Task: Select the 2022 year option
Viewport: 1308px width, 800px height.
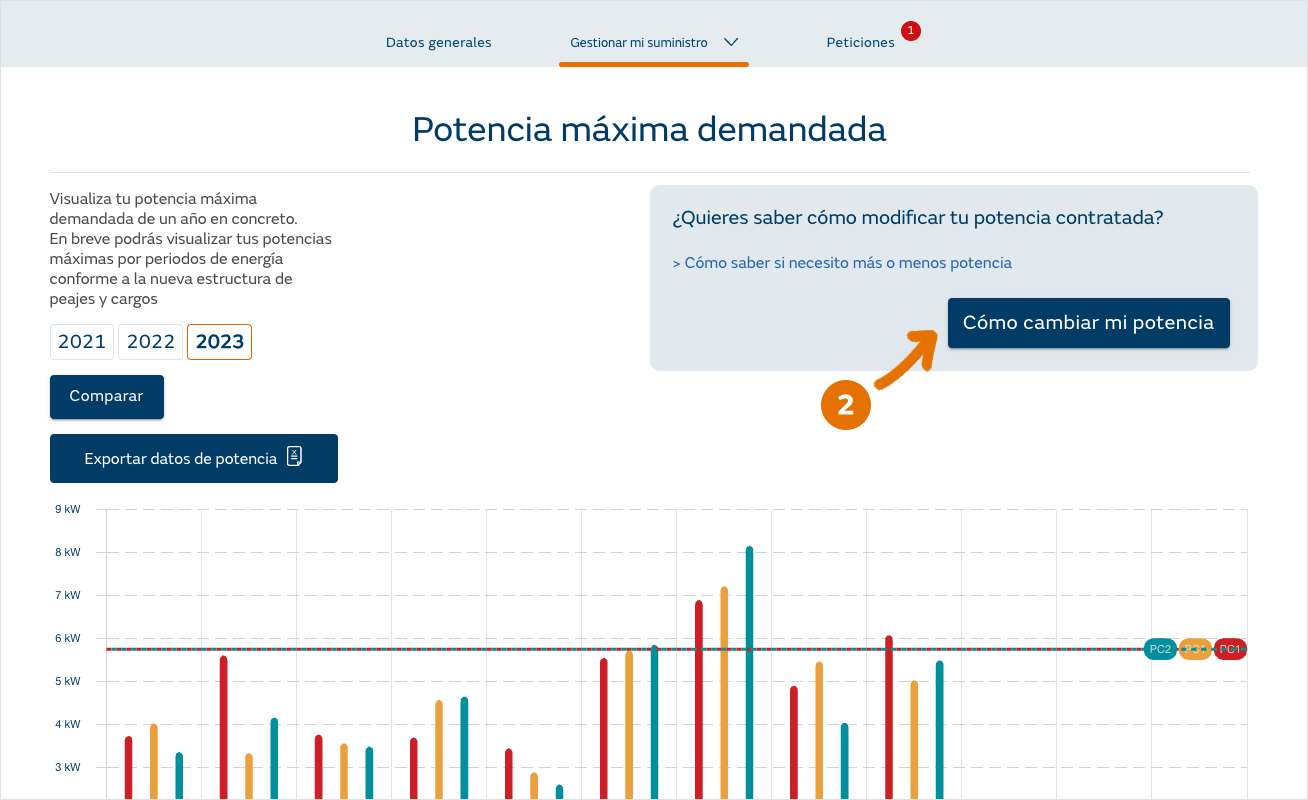Action: [151, 342]
